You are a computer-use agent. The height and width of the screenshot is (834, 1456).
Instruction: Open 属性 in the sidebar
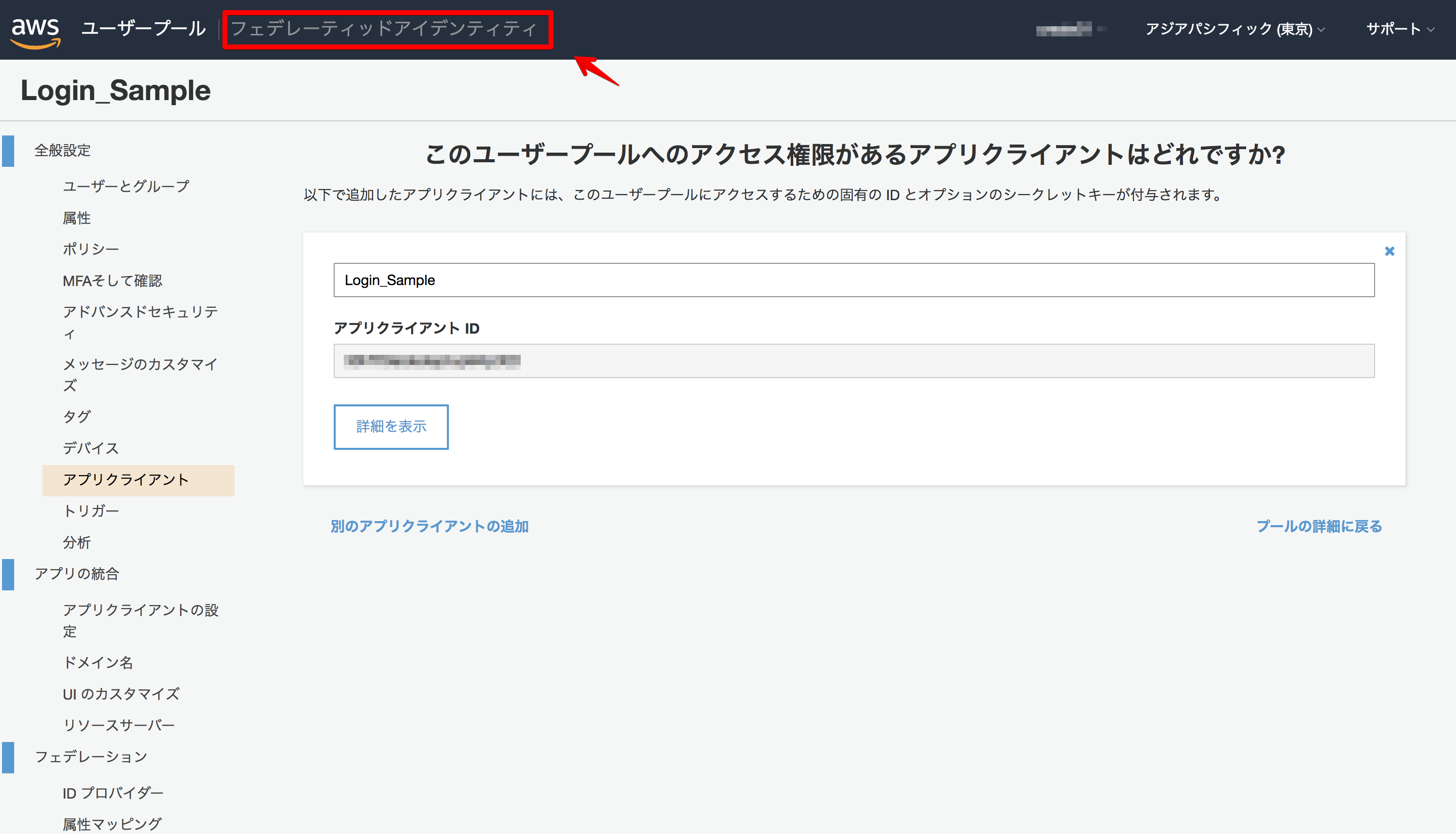[77, 218]
